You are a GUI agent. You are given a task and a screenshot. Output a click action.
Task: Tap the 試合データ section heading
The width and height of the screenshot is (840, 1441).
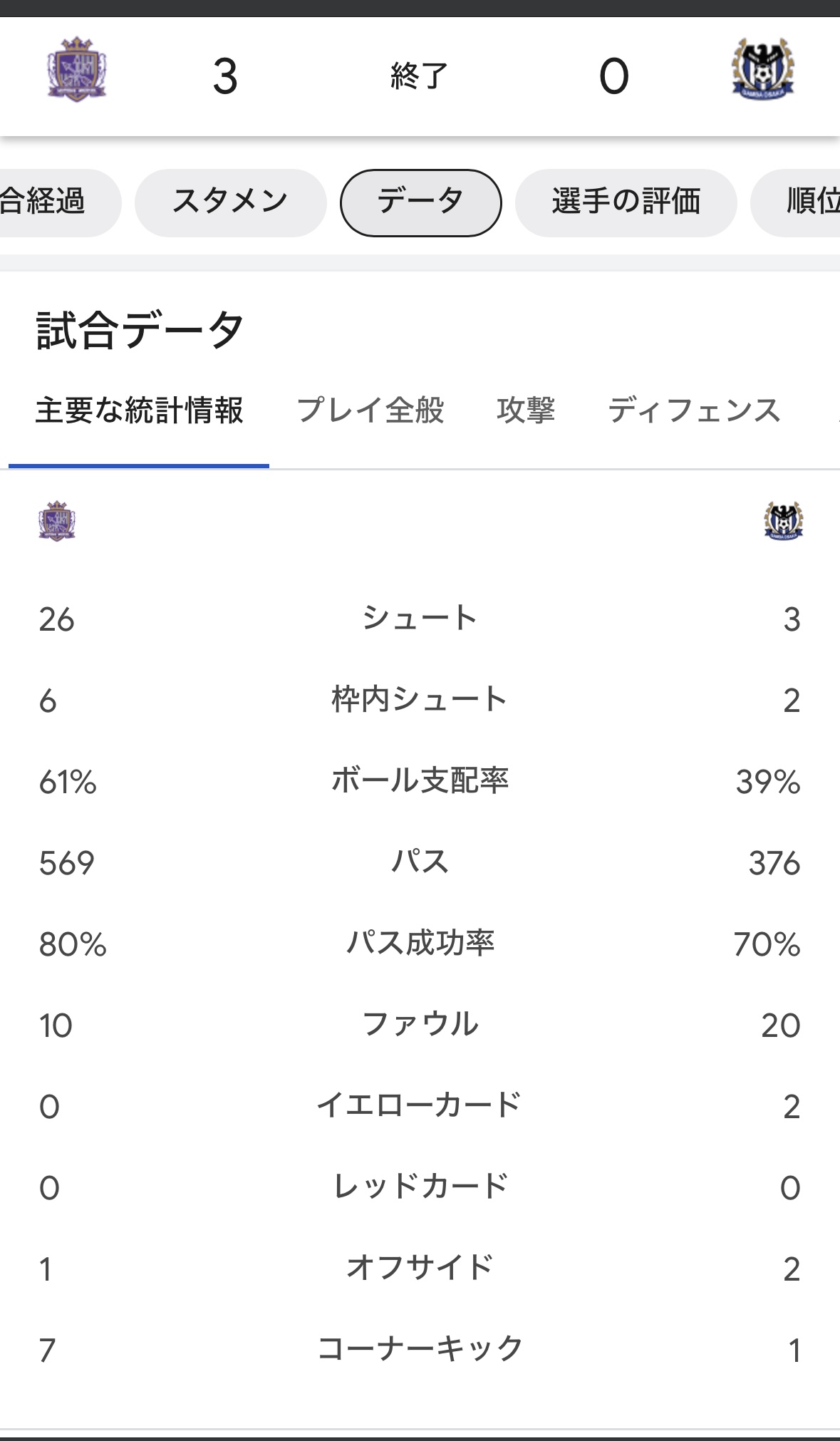pos(140,331)
